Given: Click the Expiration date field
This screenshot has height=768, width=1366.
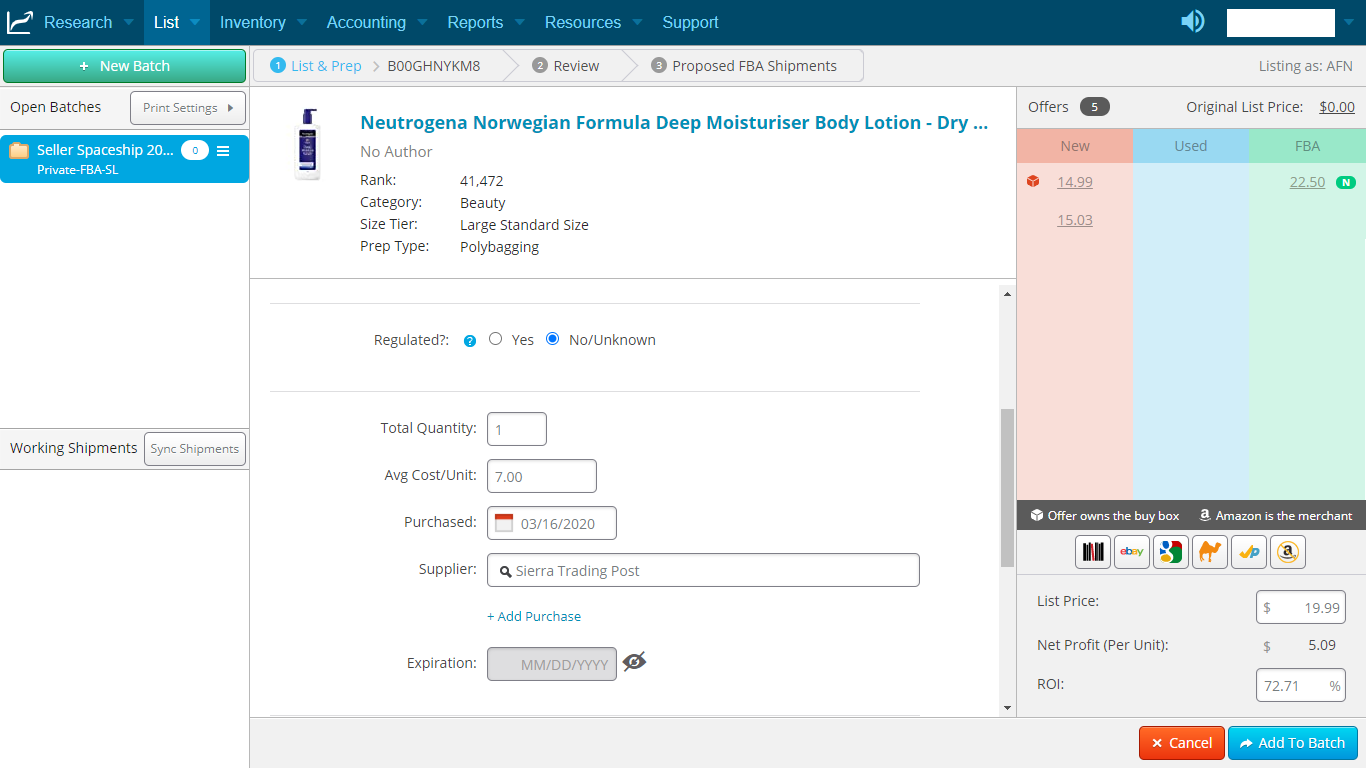Looking at the screenshot, I should [552, 664].
